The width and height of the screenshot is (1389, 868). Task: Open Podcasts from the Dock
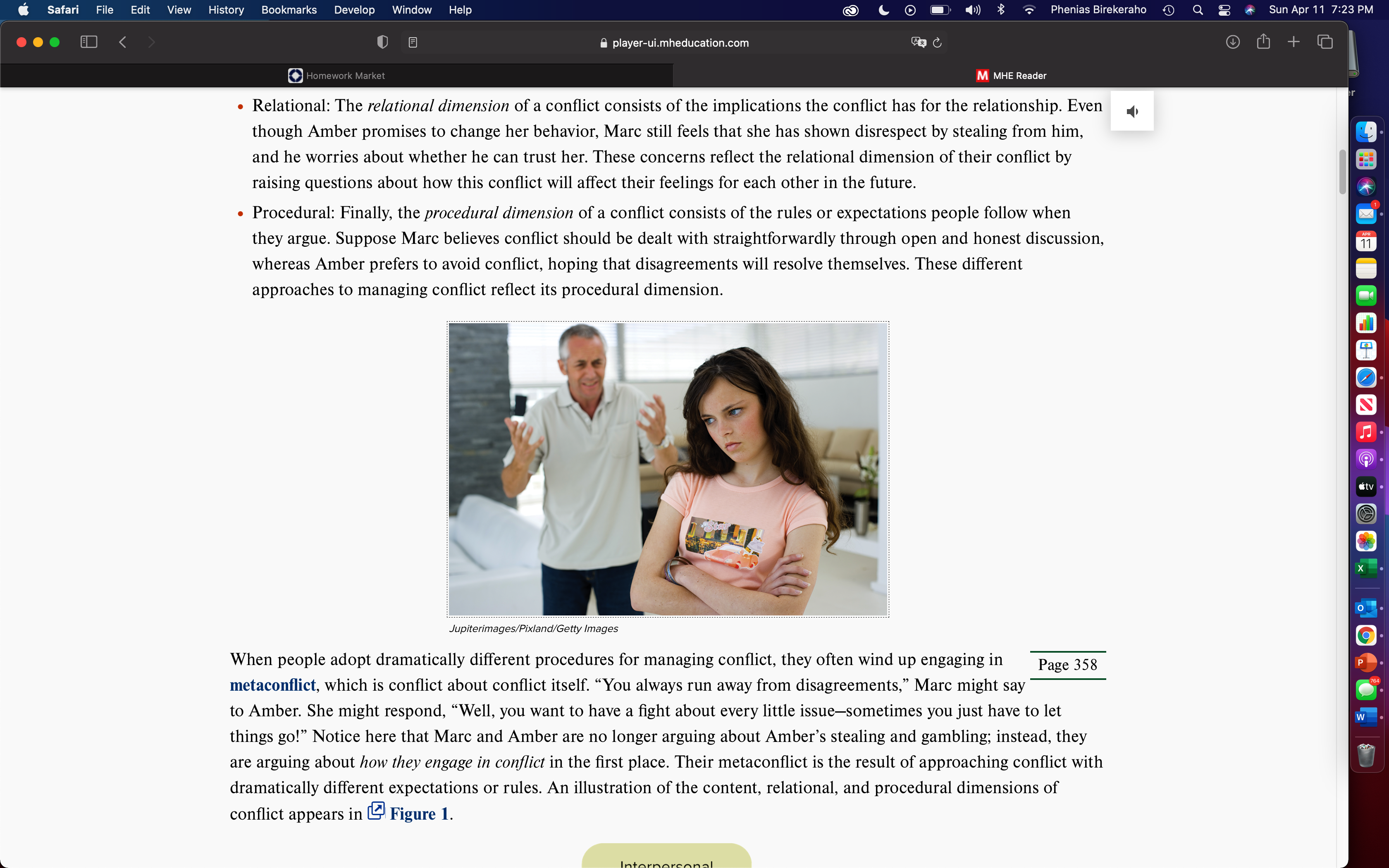(x=1366, y=459)
